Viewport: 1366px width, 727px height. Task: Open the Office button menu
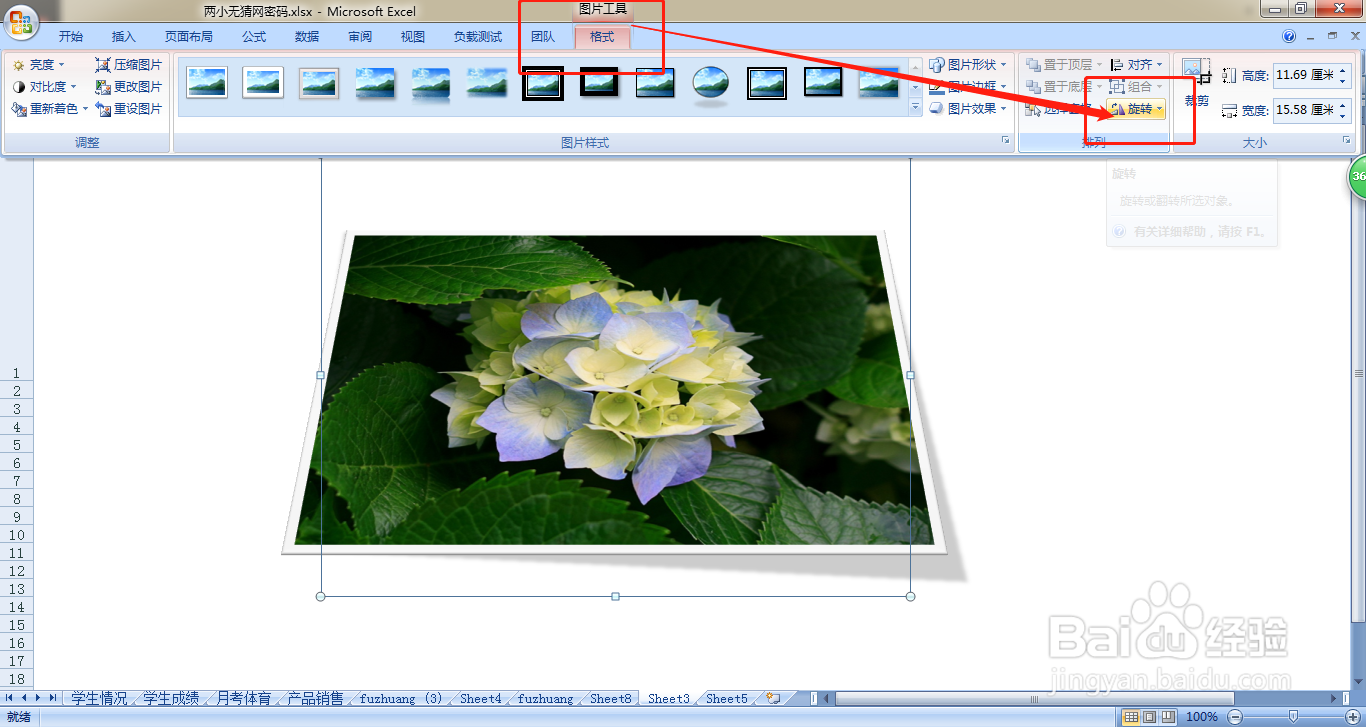19,21
